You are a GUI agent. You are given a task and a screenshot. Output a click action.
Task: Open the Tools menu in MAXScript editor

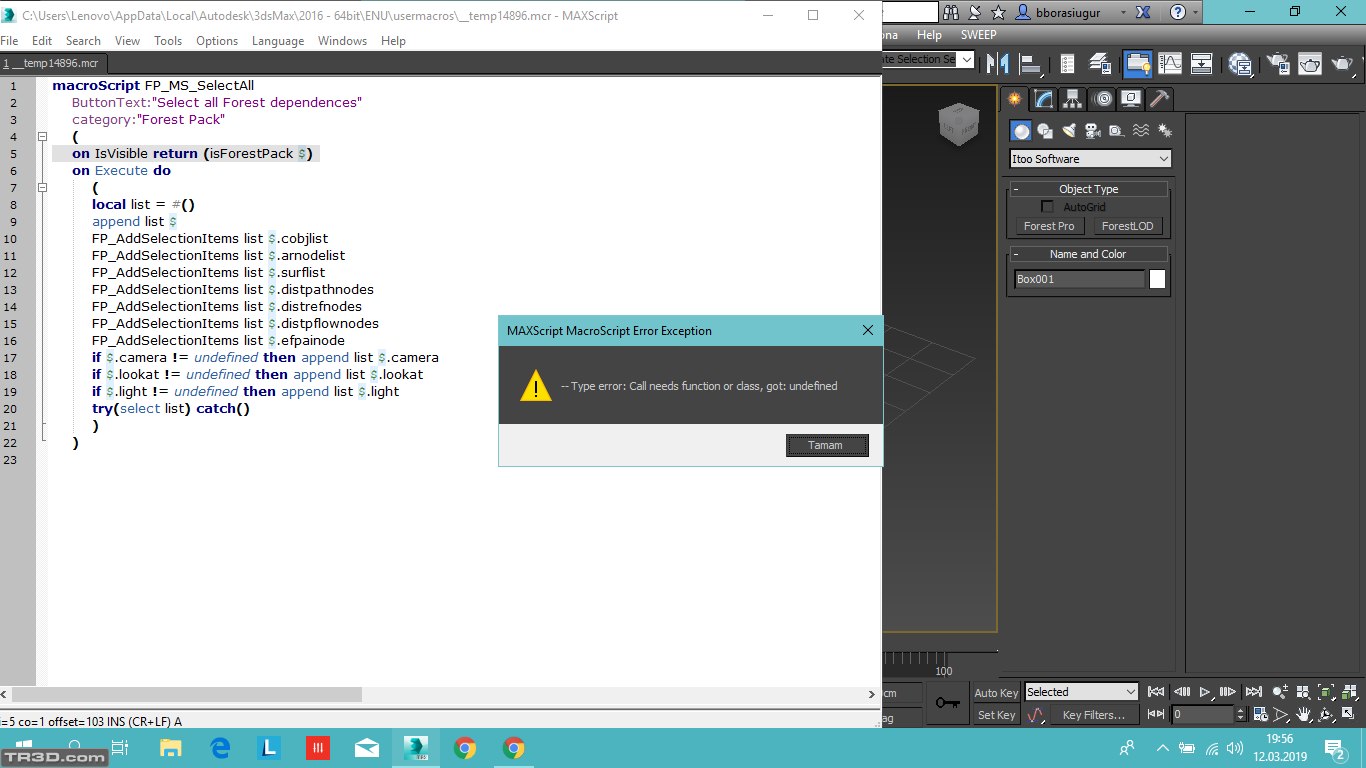(168, 41)
